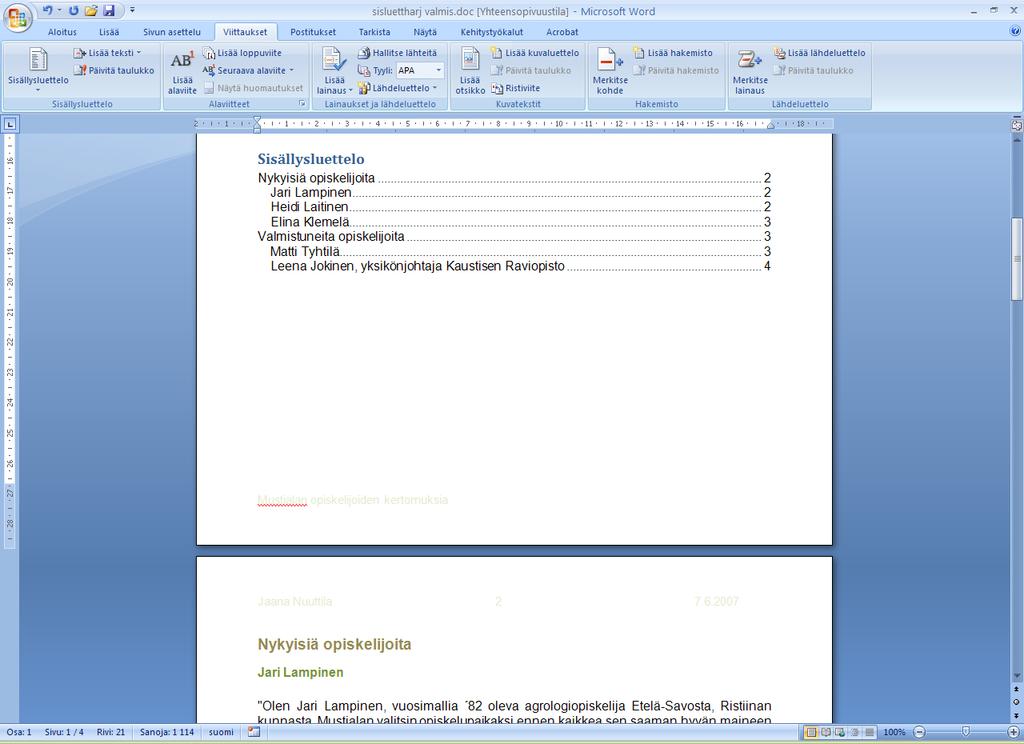Switch to the Näytä tab
Screen dimensions: 1024x744
[425, 32]
